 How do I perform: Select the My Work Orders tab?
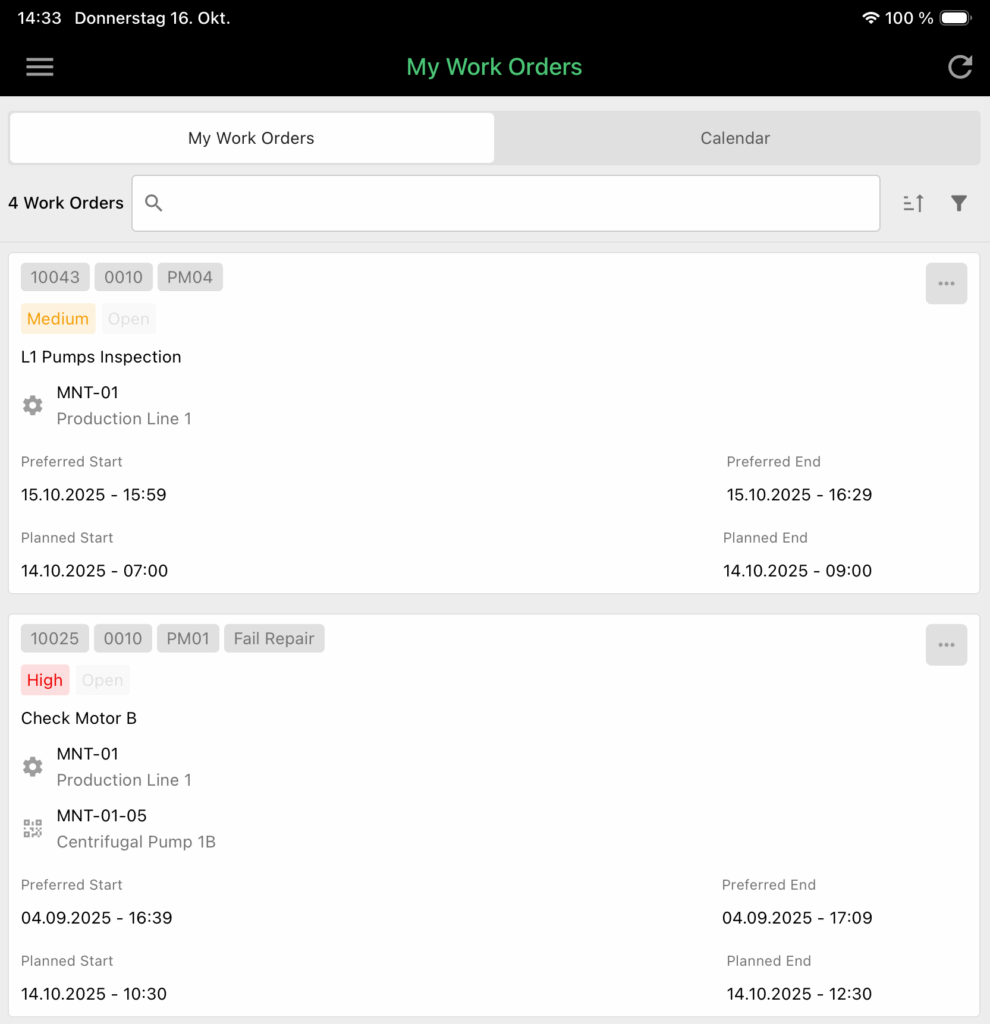tap(251, 138)
